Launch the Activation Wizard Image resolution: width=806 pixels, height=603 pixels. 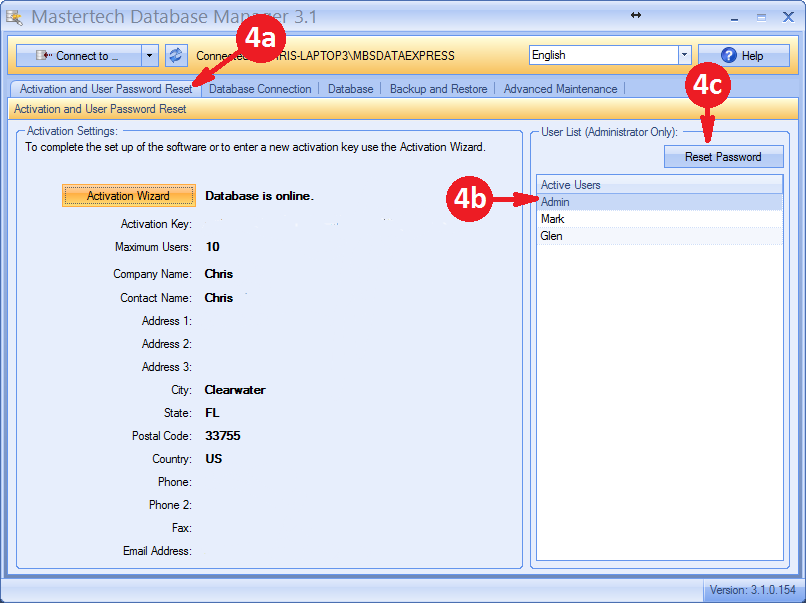click(129, 196)
